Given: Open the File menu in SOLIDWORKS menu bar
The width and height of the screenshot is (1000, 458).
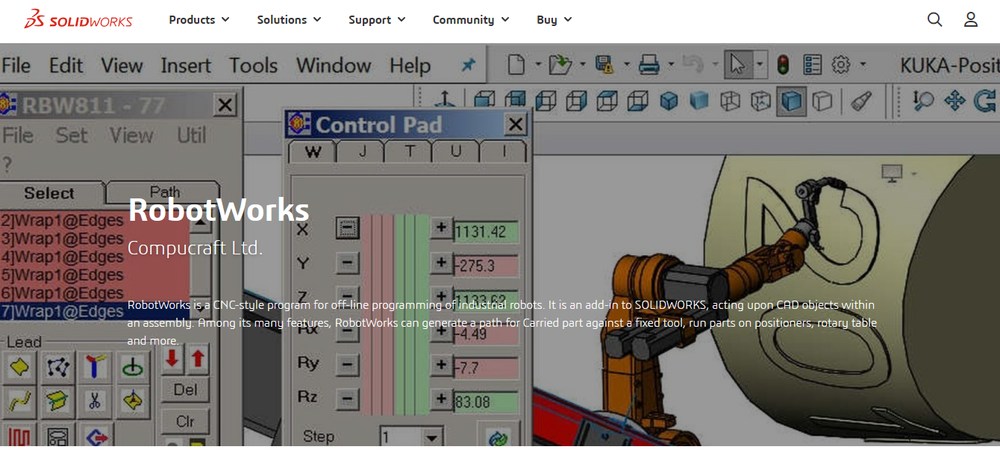Looking at the screenshot, I should pos(16,65).
